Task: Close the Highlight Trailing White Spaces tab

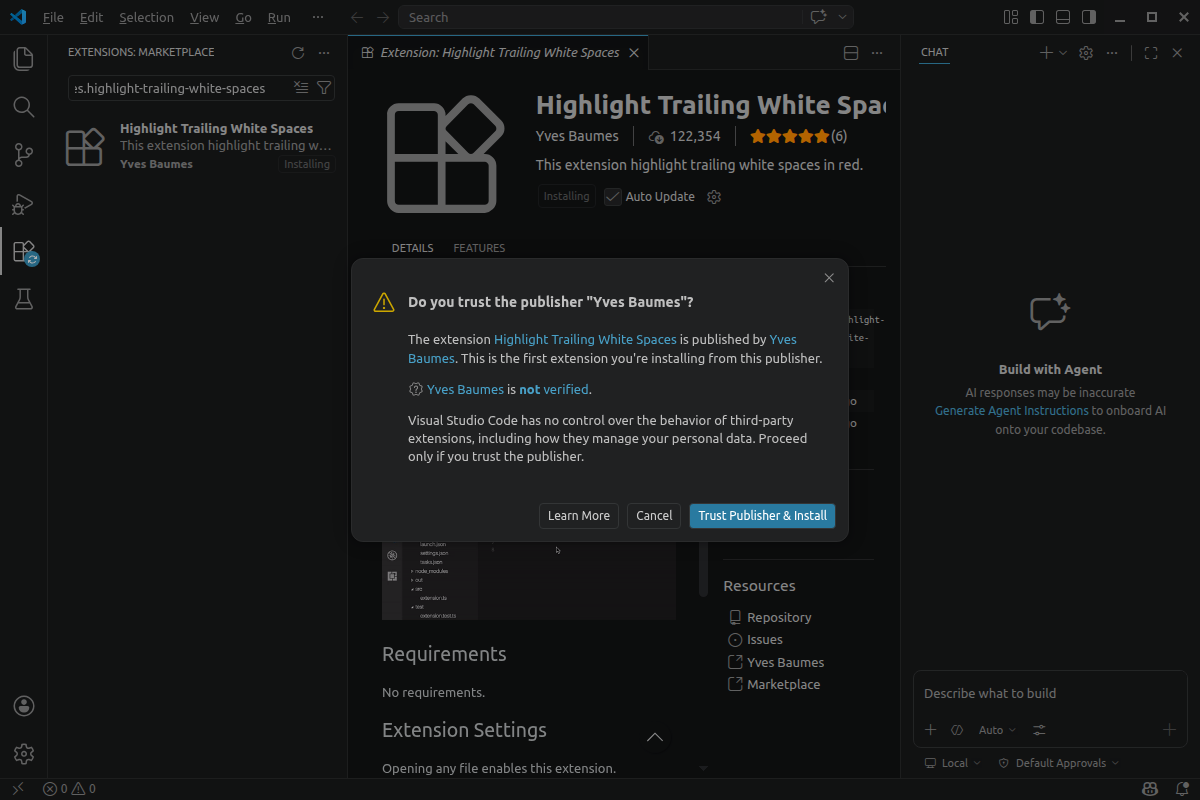Action: point(634,53)
